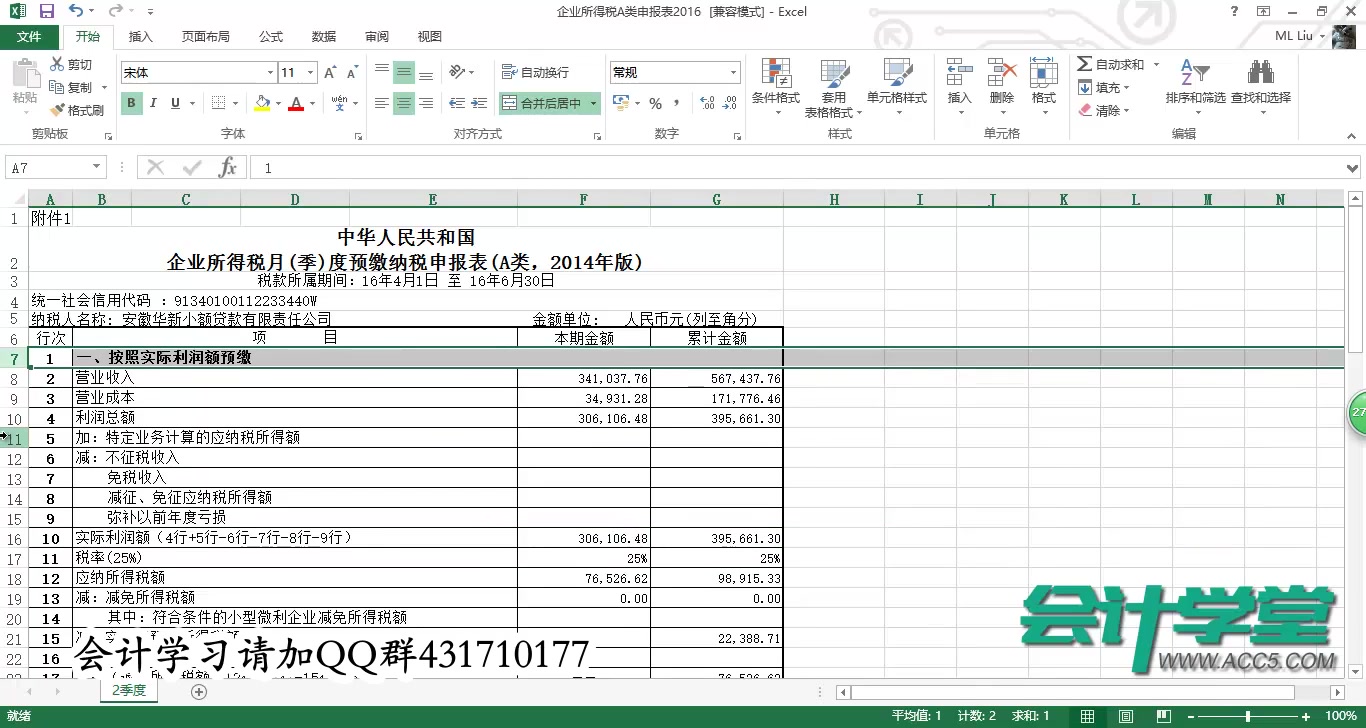Select the 2季度 sheet tab

(x=128, y=690)
